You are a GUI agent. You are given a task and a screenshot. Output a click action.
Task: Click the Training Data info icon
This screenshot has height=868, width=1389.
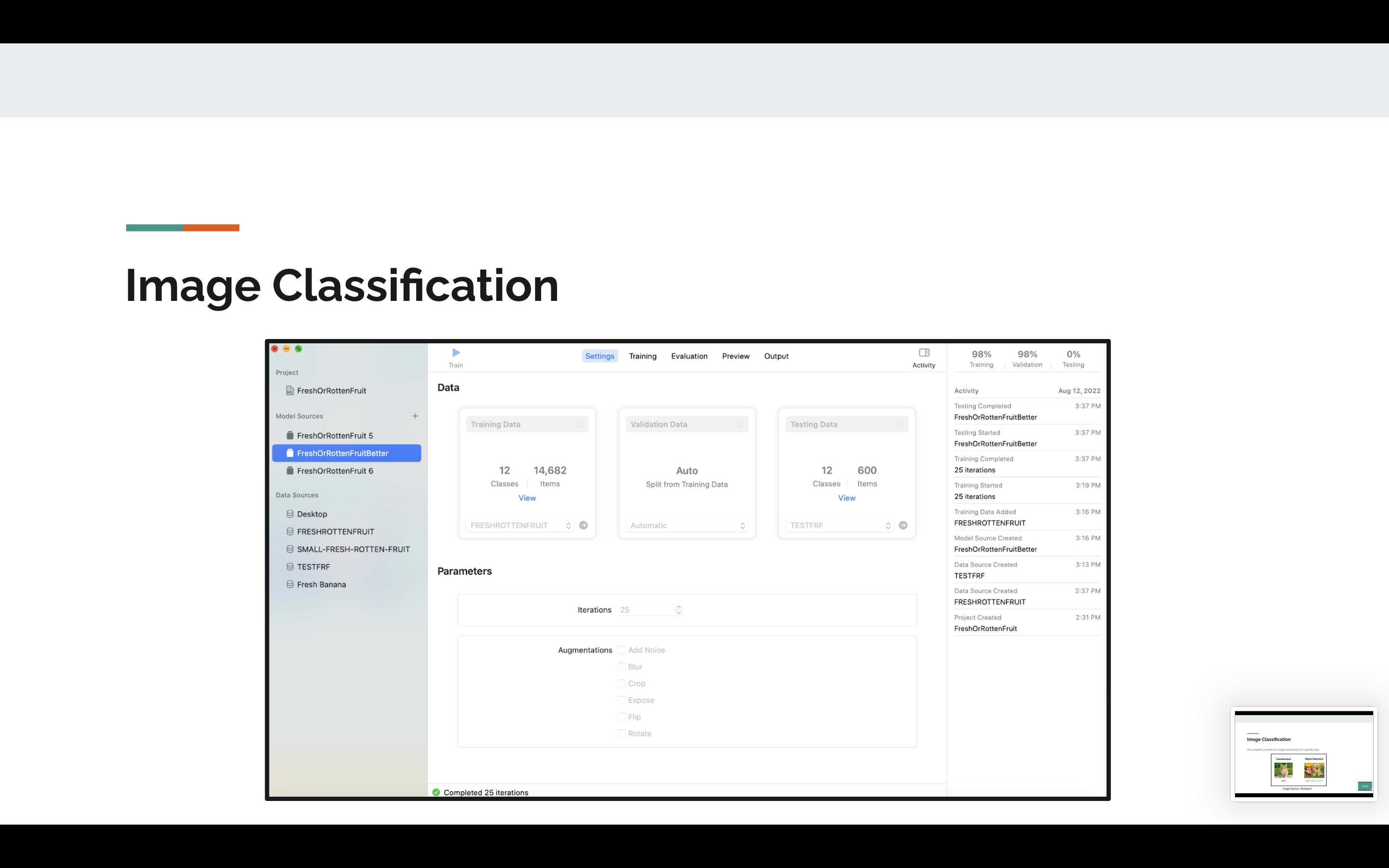pos(580,424)
